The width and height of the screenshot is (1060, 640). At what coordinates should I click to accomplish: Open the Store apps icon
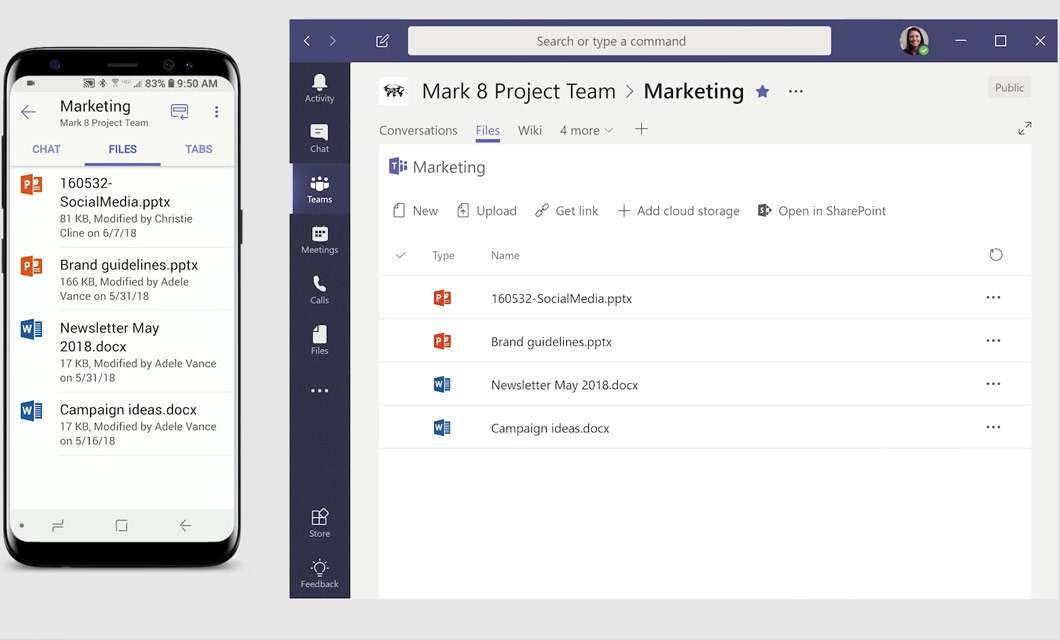pyautogui.click(x=319, y=522)
